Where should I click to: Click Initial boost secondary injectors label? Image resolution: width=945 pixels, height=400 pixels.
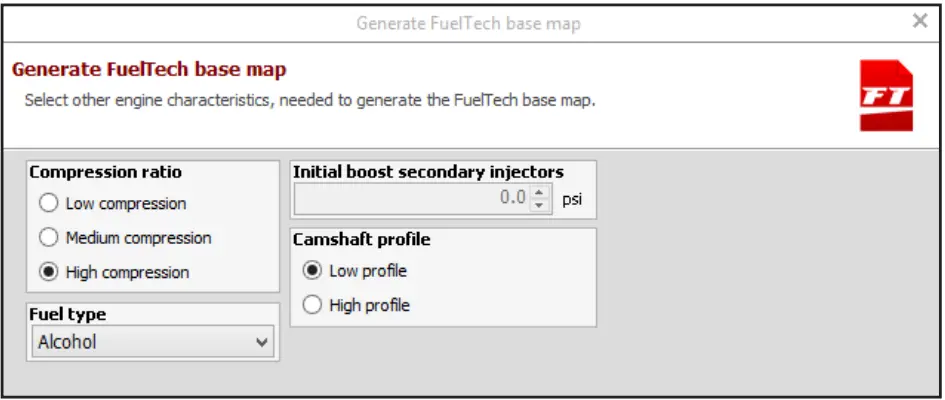(428, 172)
